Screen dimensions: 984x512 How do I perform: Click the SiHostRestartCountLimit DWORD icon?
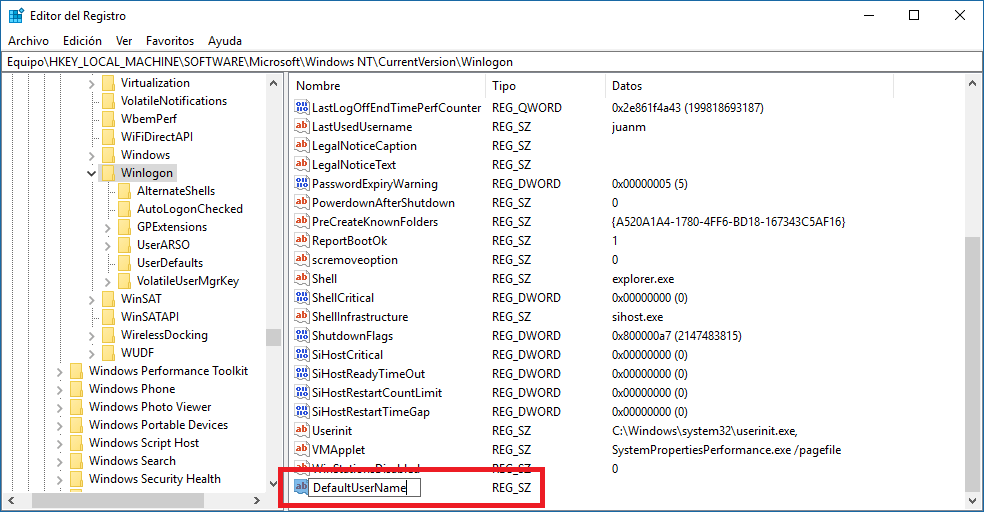[302, 392]
